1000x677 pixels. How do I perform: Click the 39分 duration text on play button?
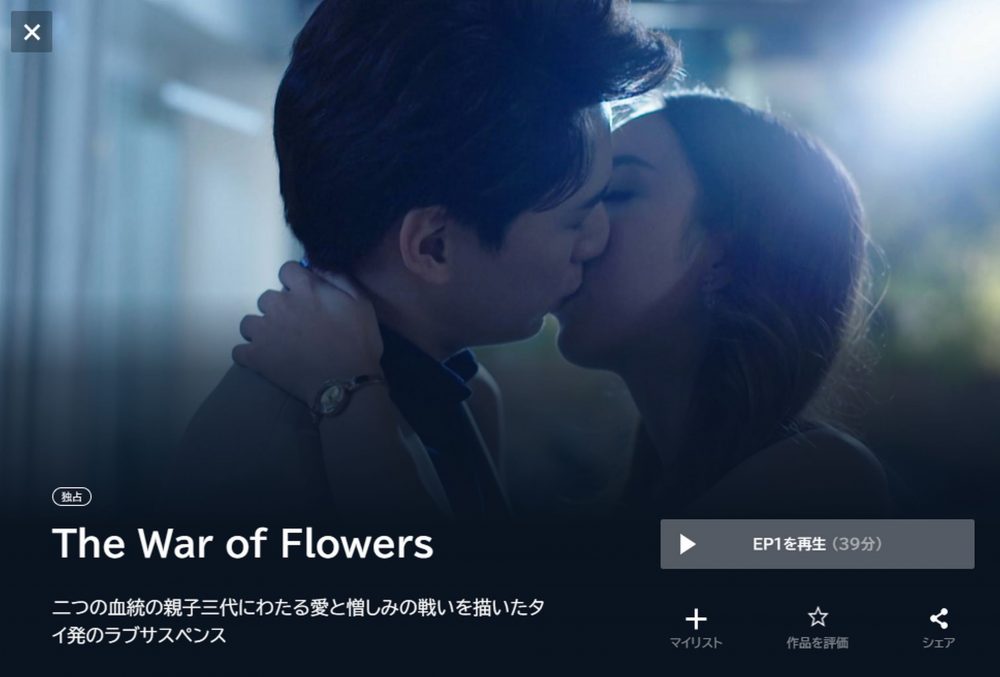[x=857, y=544]
